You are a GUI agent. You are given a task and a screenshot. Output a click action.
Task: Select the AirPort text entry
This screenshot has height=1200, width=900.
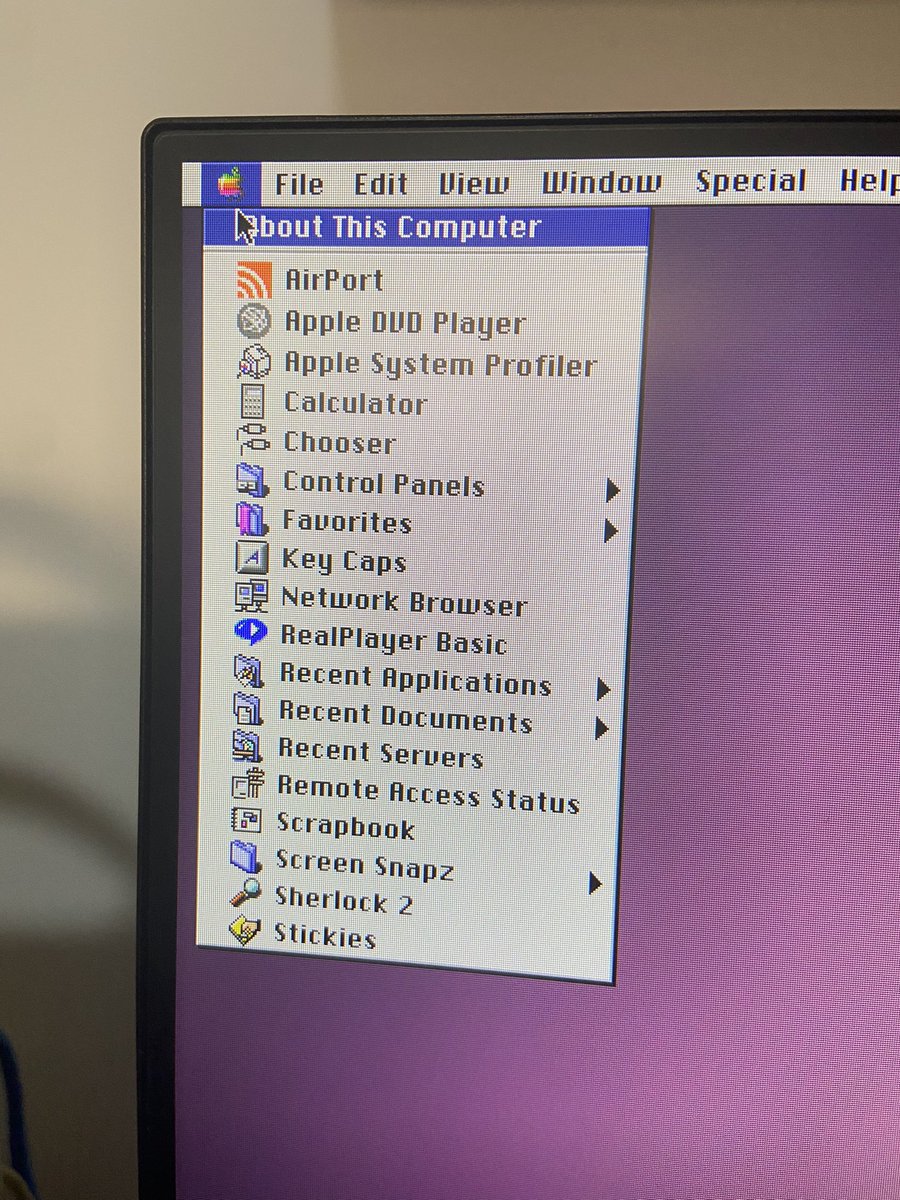click(334, 280)
